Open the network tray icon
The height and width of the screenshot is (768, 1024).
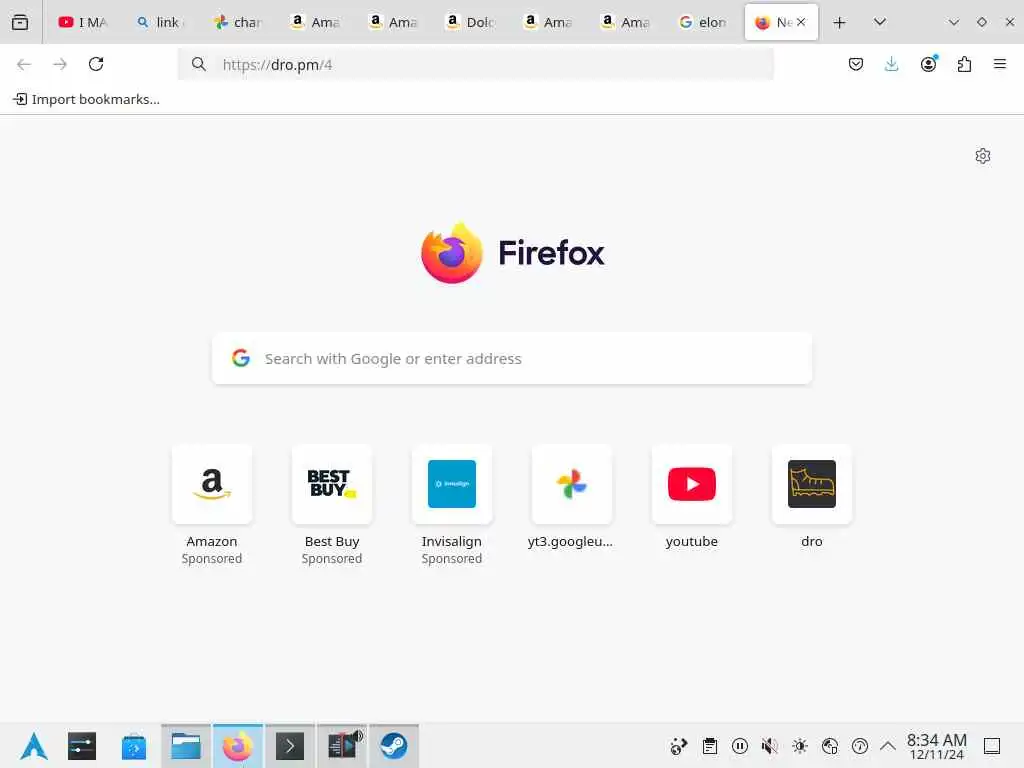830,746
